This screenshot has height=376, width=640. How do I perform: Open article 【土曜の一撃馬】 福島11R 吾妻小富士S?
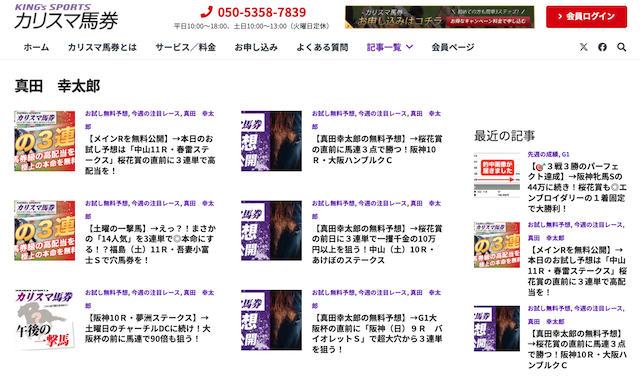coord(150,244)
